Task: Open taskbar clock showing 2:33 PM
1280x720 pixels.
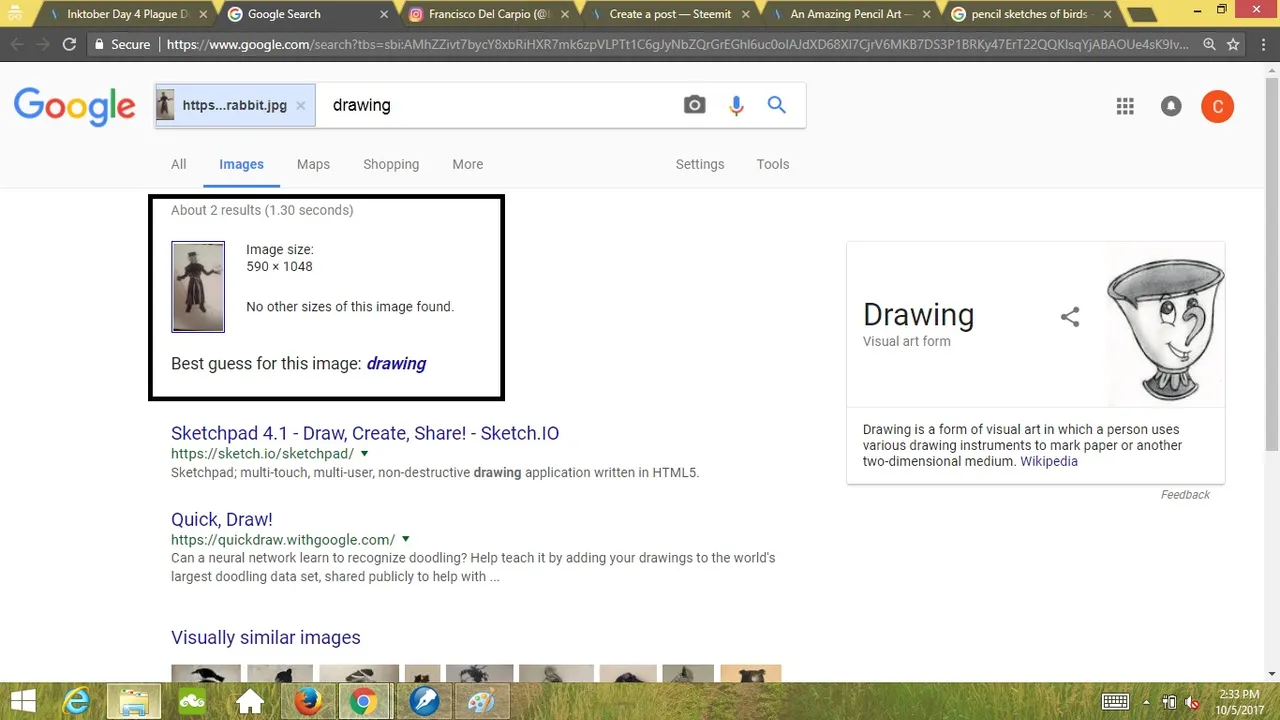Action: click(1239, 701)
